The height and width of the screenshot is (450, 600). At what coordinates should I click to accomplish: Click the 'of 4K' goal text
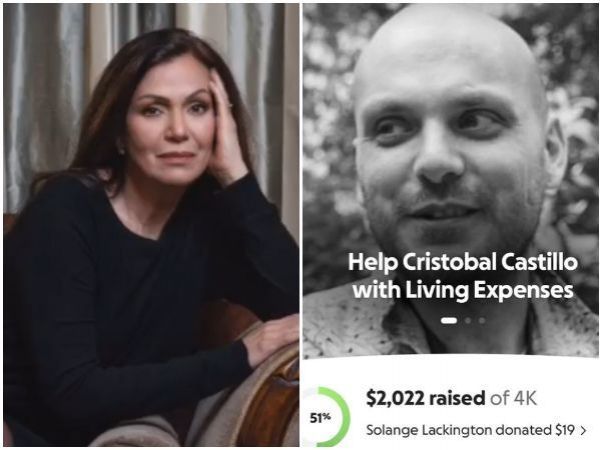point(513,398)
